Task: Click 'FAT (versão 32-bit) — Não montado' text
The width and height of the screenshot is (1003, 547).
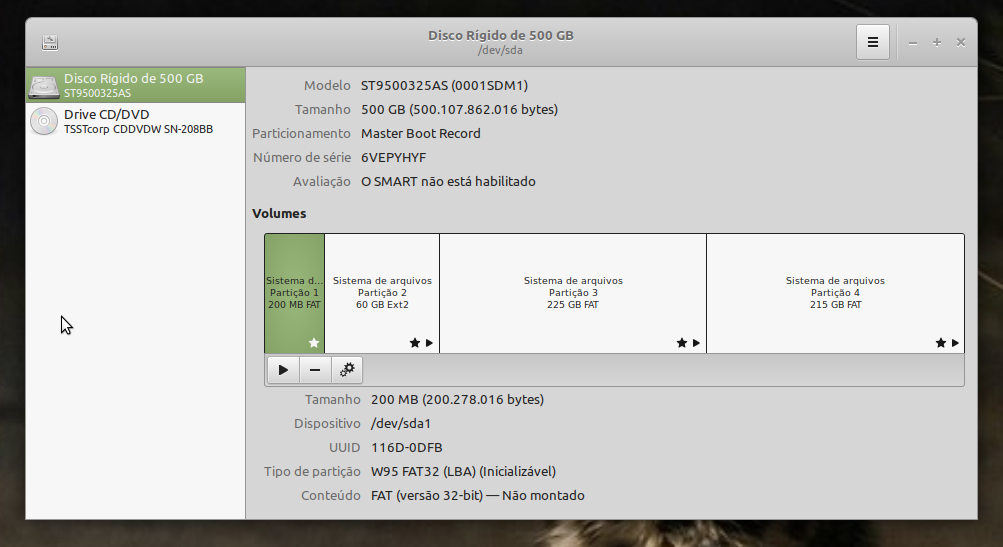Action: 477,496
